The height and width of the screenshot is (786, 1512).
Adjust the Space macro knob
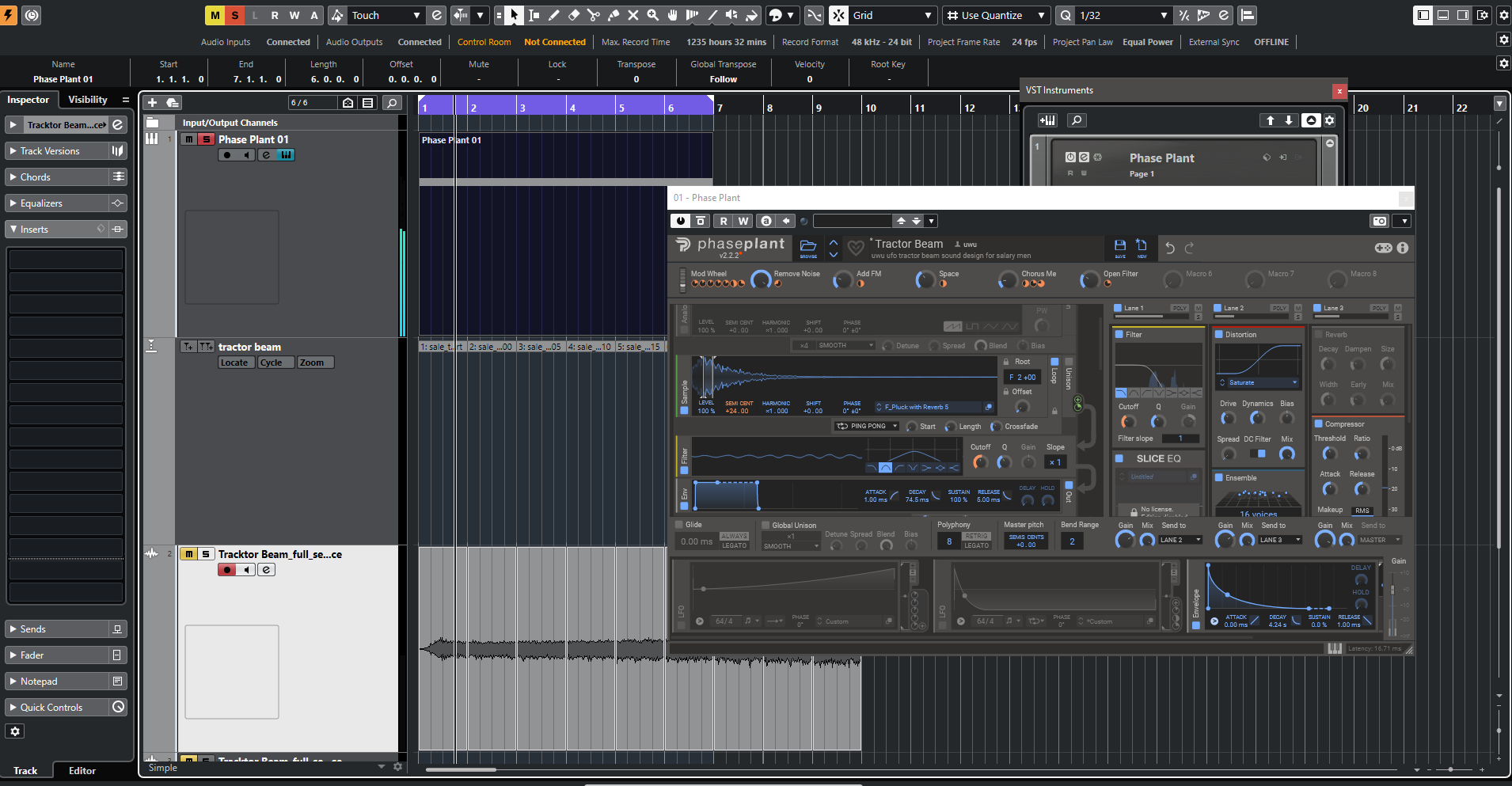[x=925, y=279]
